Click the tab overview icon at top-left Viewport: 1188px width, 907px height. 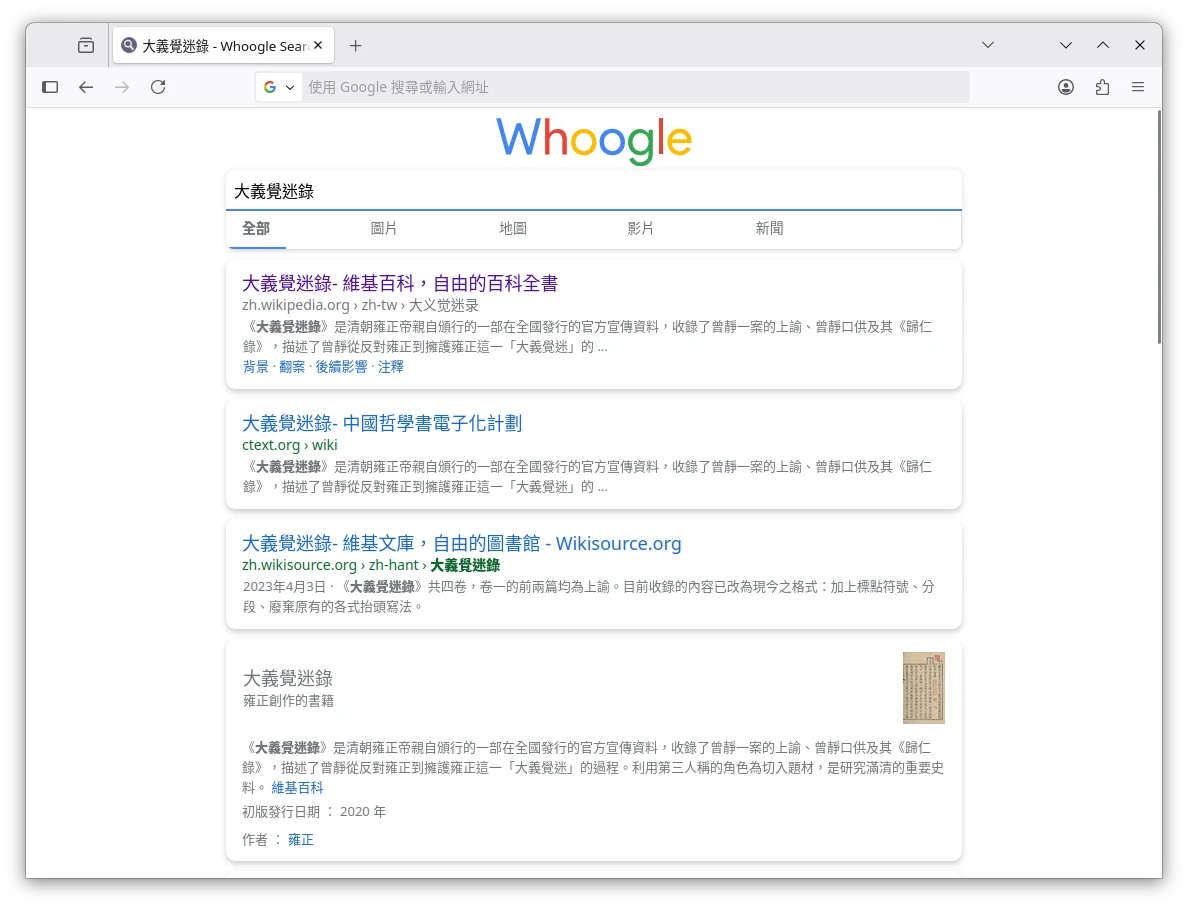86,45
